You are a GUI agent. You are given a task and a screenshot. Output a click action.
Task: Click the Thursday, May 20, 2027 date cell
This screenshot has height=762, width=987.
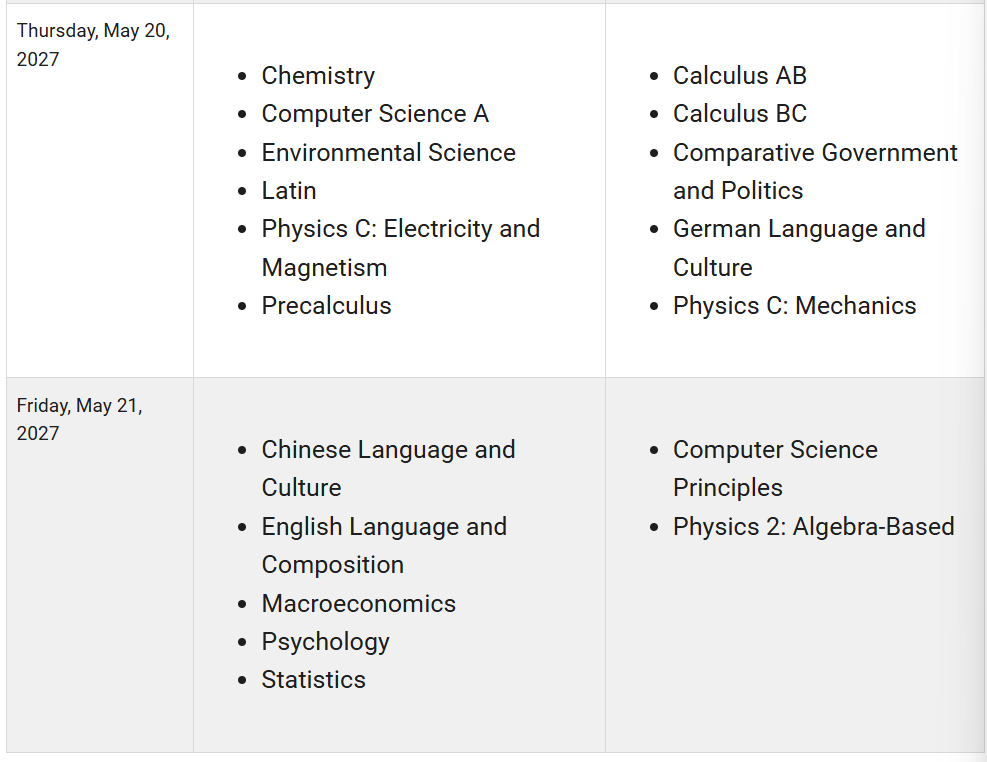click(99, 191)
